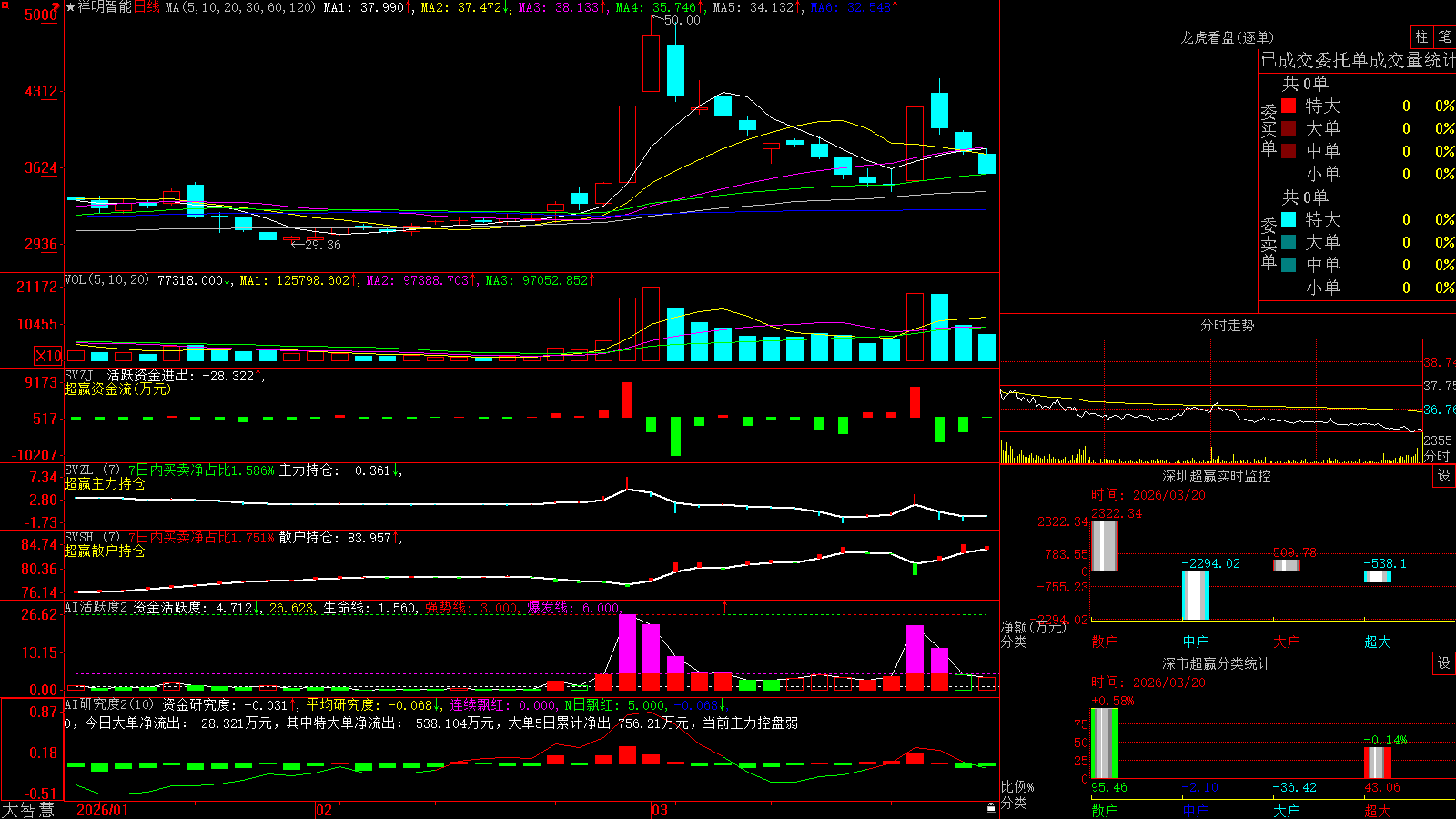This screenshot has height=819, width=1456.
Task: Click the 深市超赢分类统计 panel title
Action: click(1216, 663)
